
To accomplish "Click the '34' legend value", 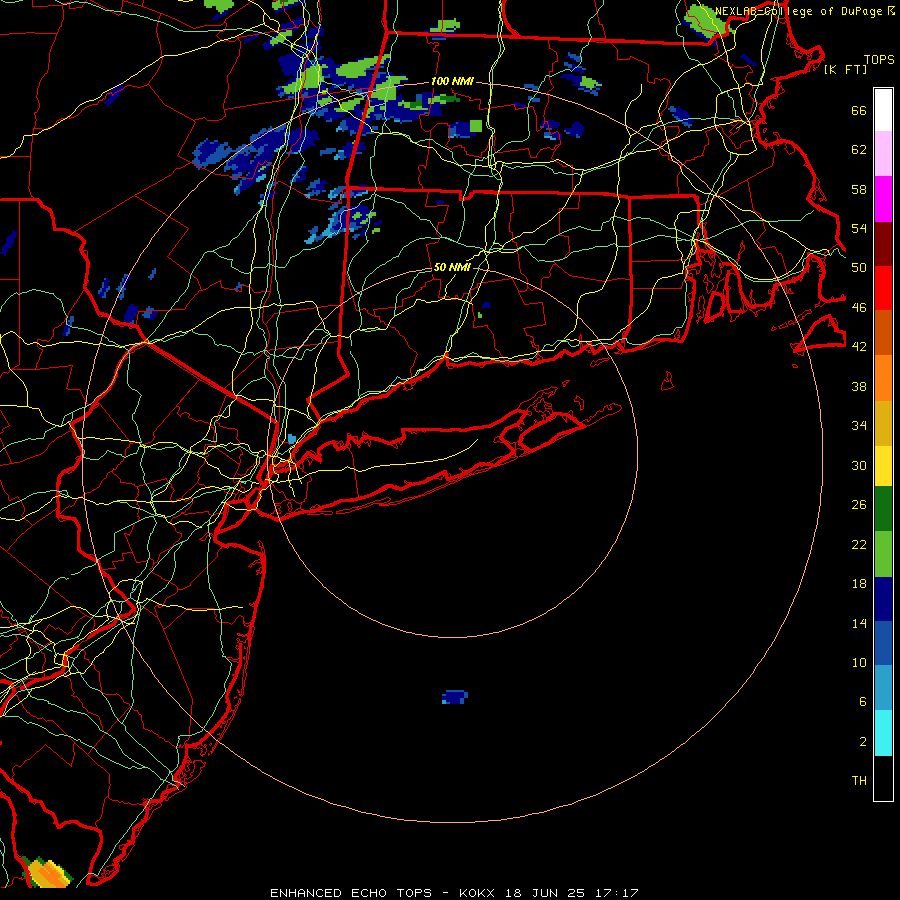I will point(859,426).
